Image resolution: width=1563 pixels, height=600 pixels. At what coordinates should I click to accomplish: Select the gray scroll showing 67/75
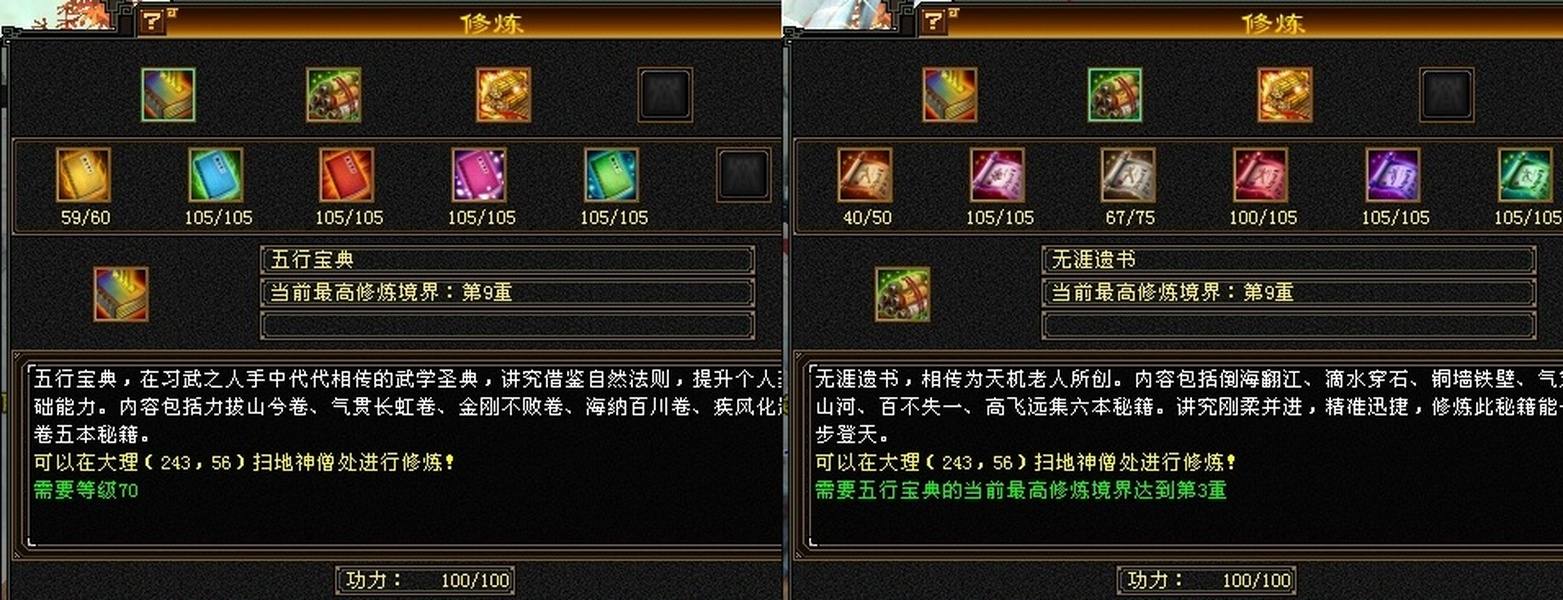point(1128,175)
